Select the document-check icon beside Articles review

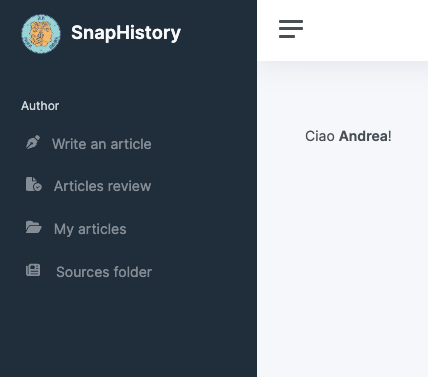[x=34, y=184]
